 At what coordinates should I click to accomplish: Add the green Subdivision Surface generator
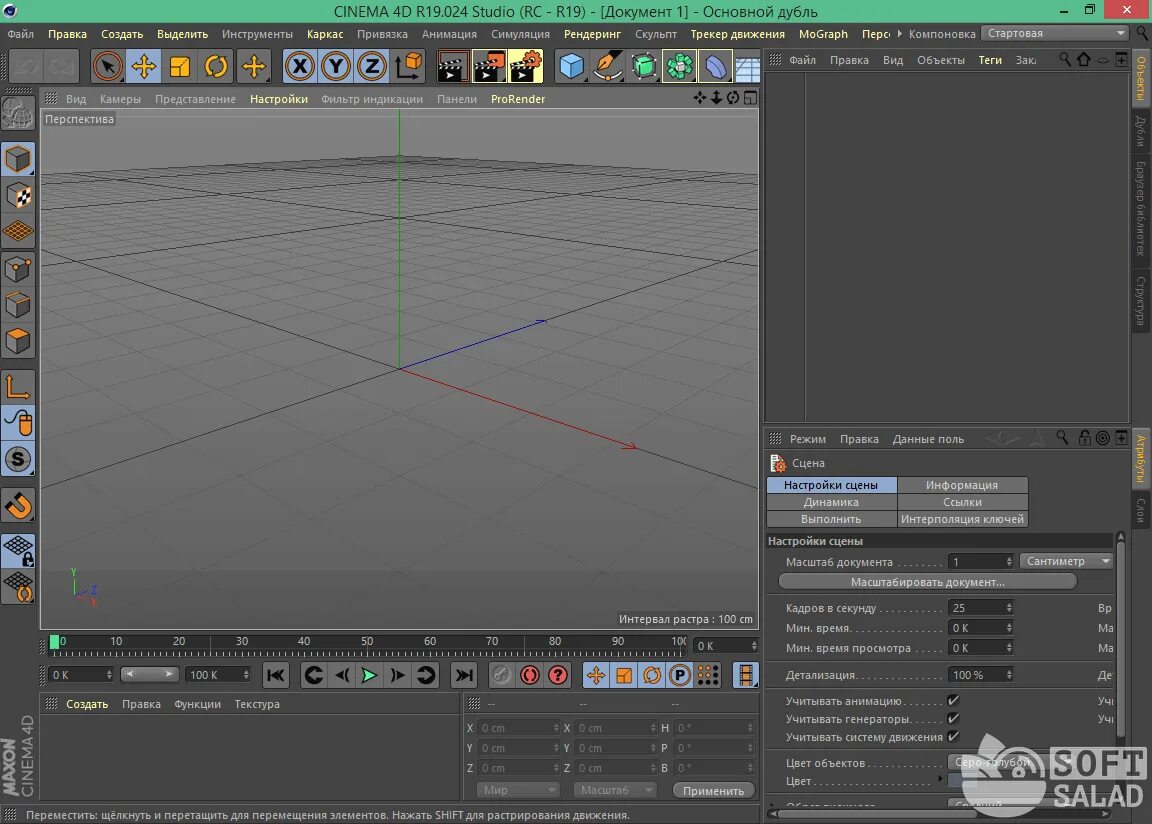click(644, 67)
